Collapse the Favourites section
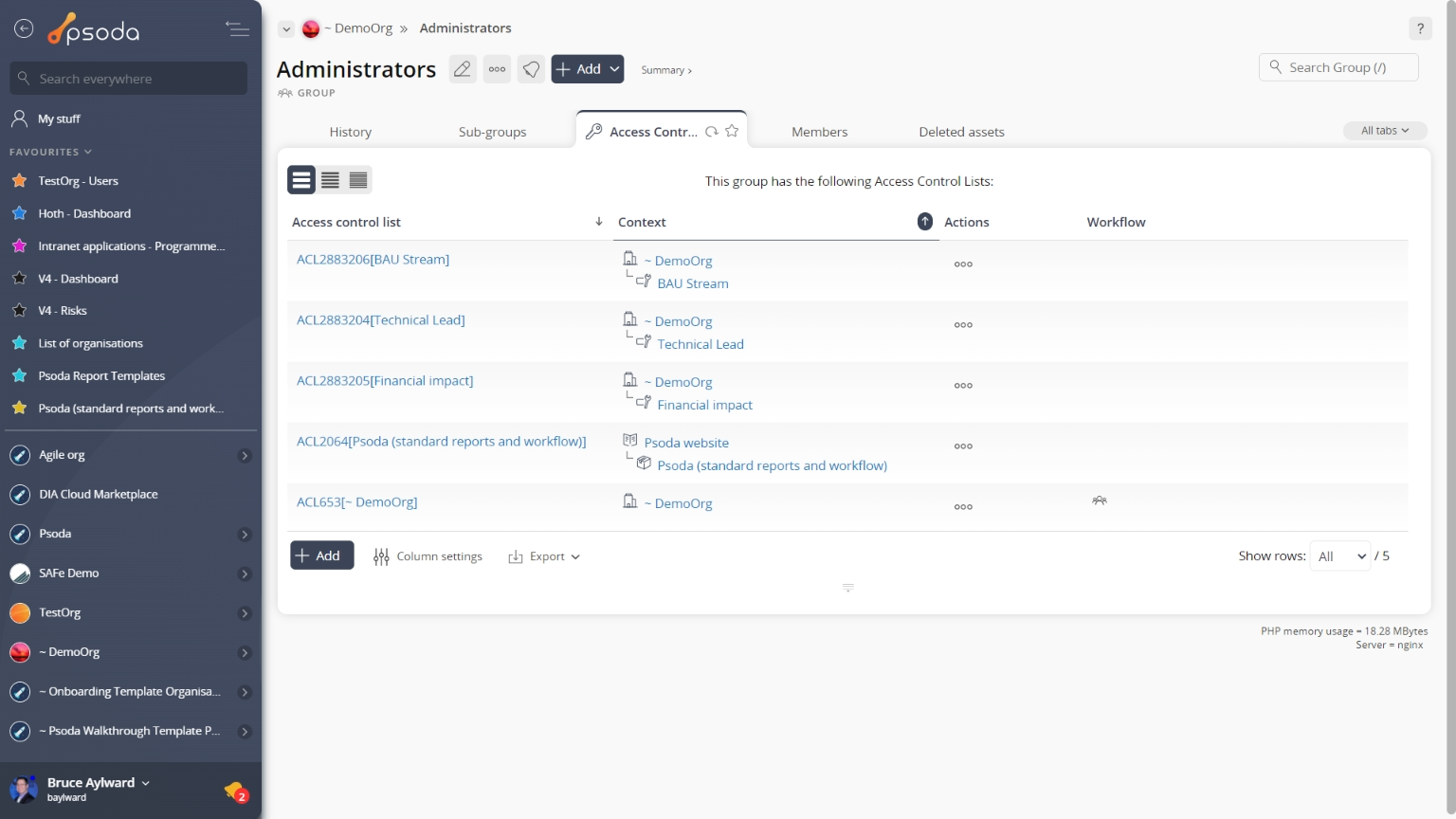Screen dimensions: 1456x819 (x=50, y=152)
